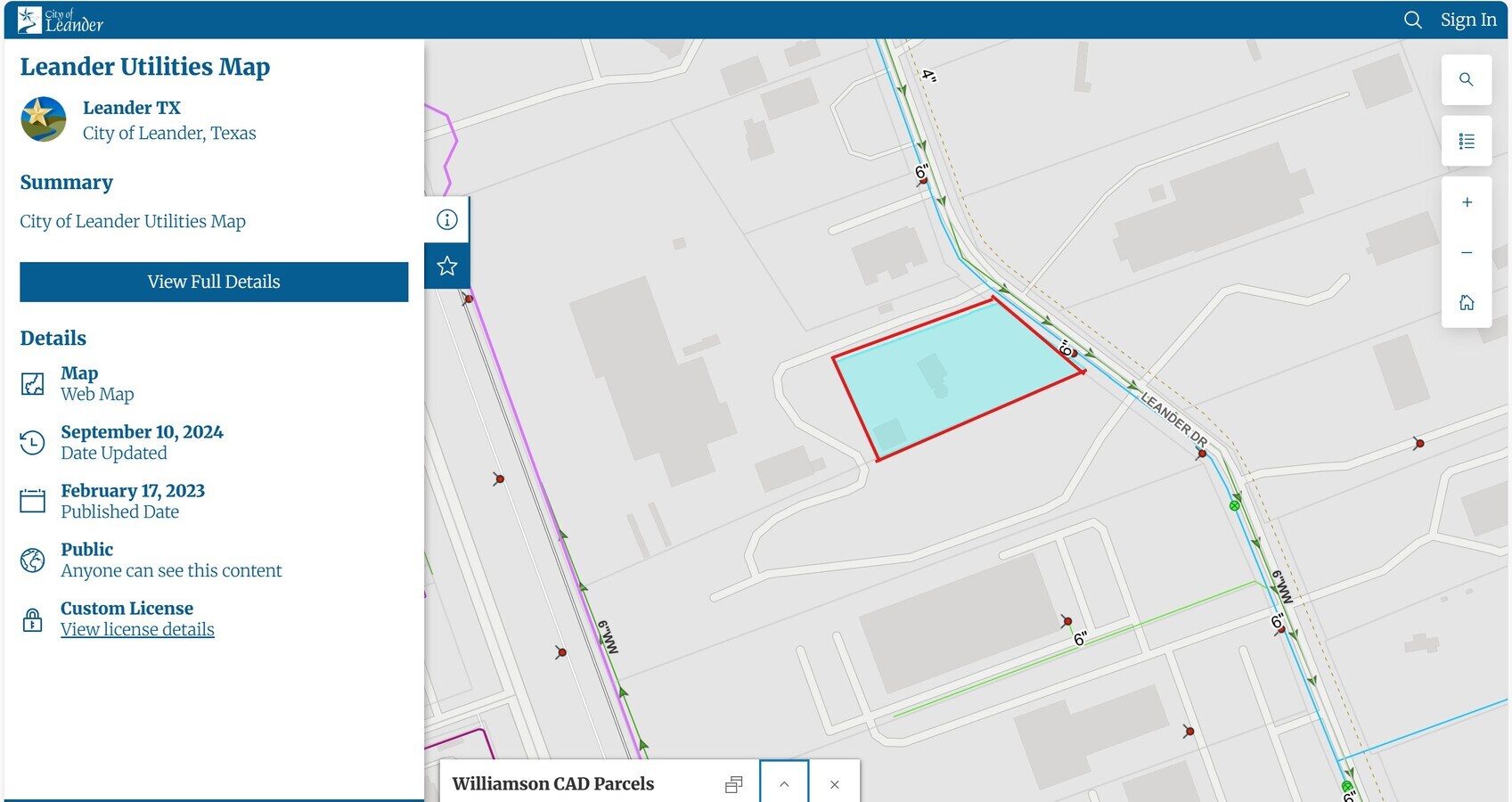
Task: Open the map legend list button
Action: [x=1467, y=141]
